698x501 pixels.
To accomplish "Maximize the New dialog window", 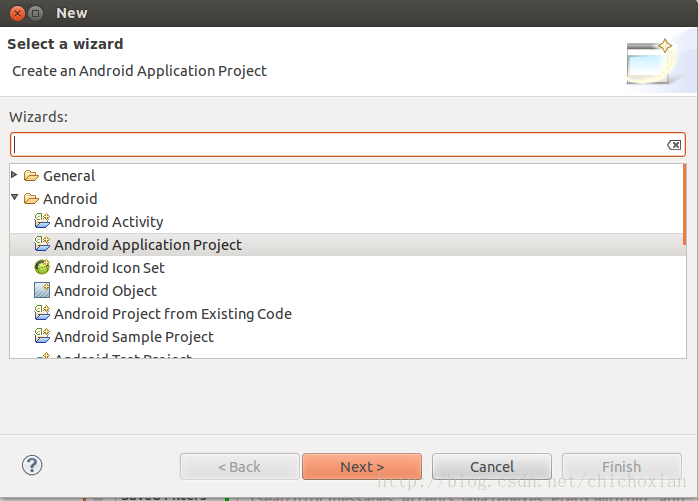I will [36, 13].
